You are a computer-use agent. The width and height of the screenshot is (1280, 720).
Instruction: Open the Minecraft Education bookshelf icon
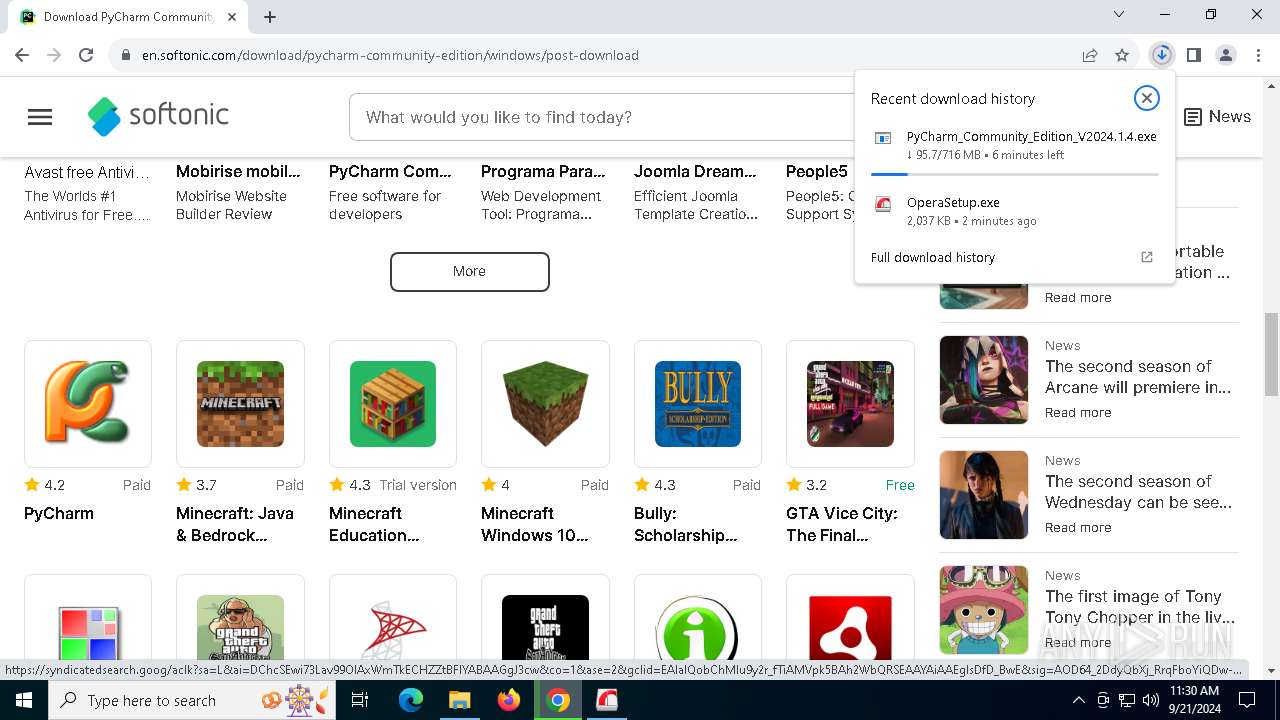click(x=393, y=403)
